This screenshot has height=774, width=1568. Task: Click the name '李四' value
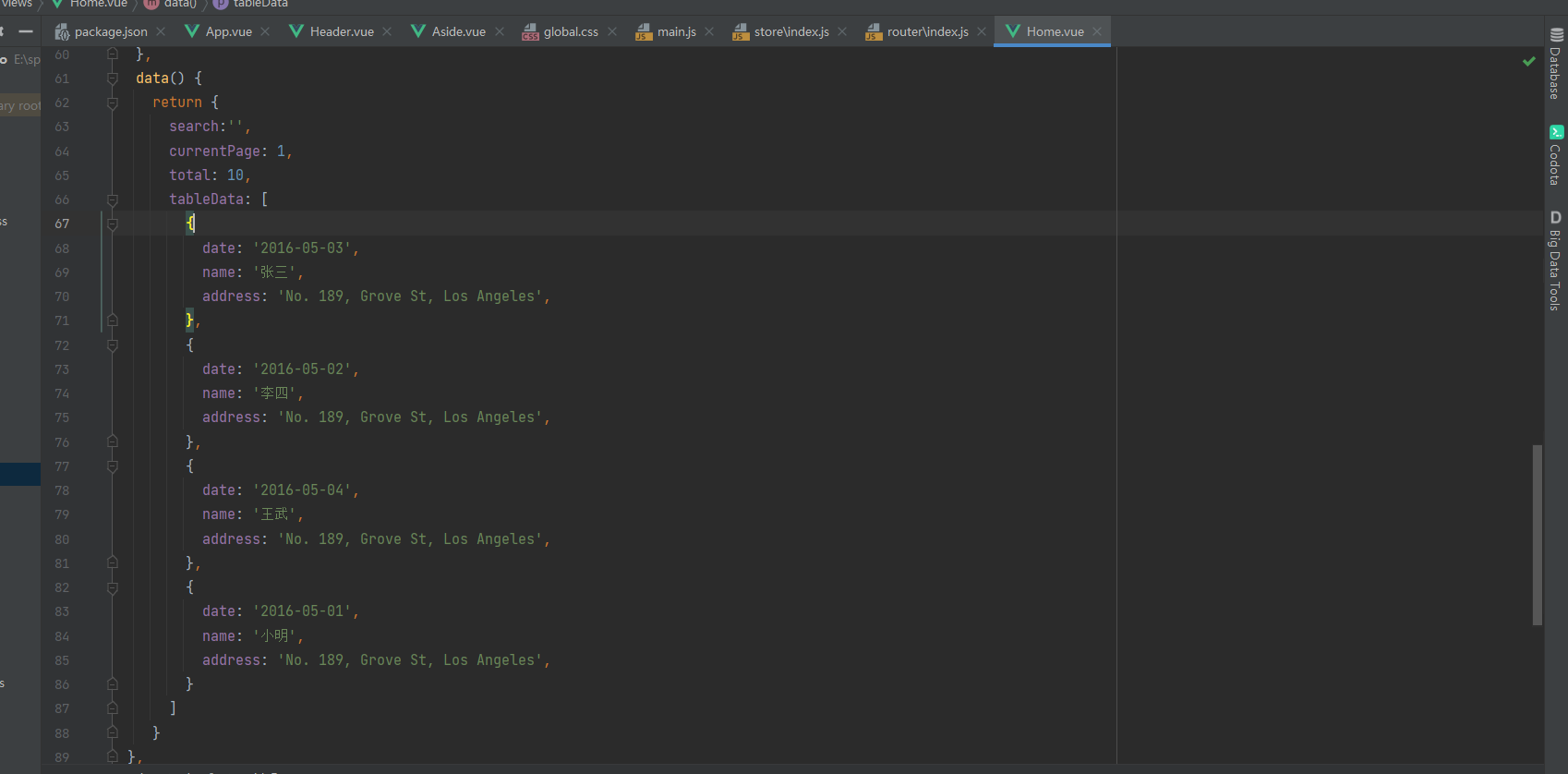(x=274, y=393)
